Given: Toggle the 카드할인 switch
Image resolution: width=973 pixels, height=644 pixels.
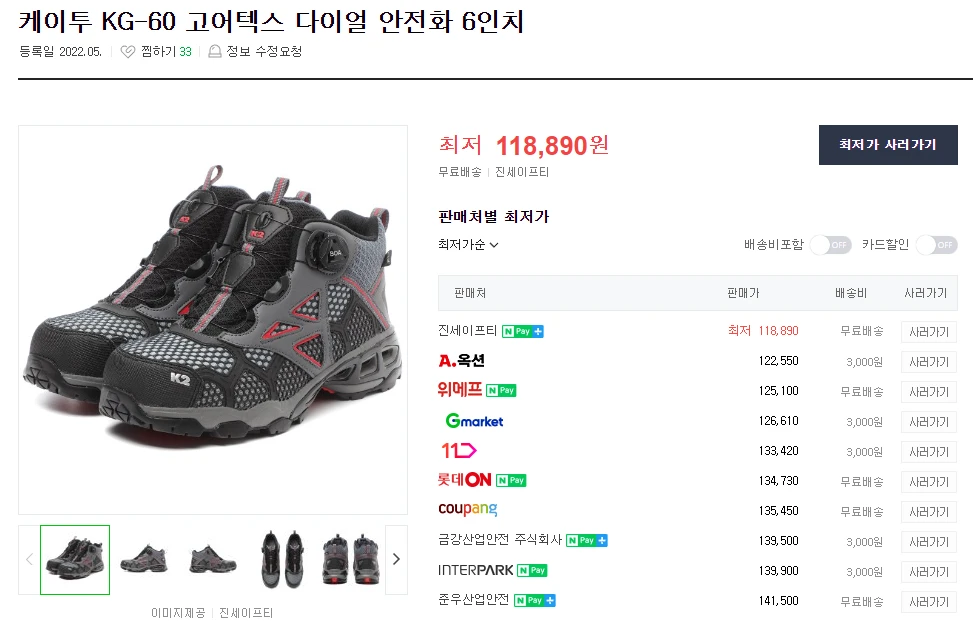Looking at the screenshot, I should [x=936, y=245].
